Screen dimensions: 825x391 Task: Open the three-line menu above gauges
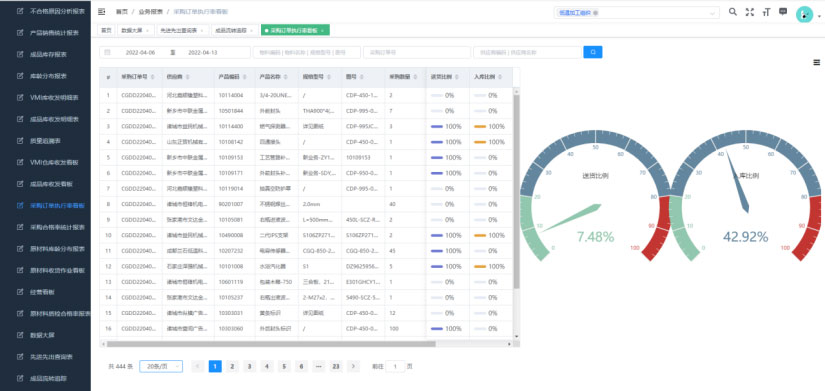[x=817, y=62]
